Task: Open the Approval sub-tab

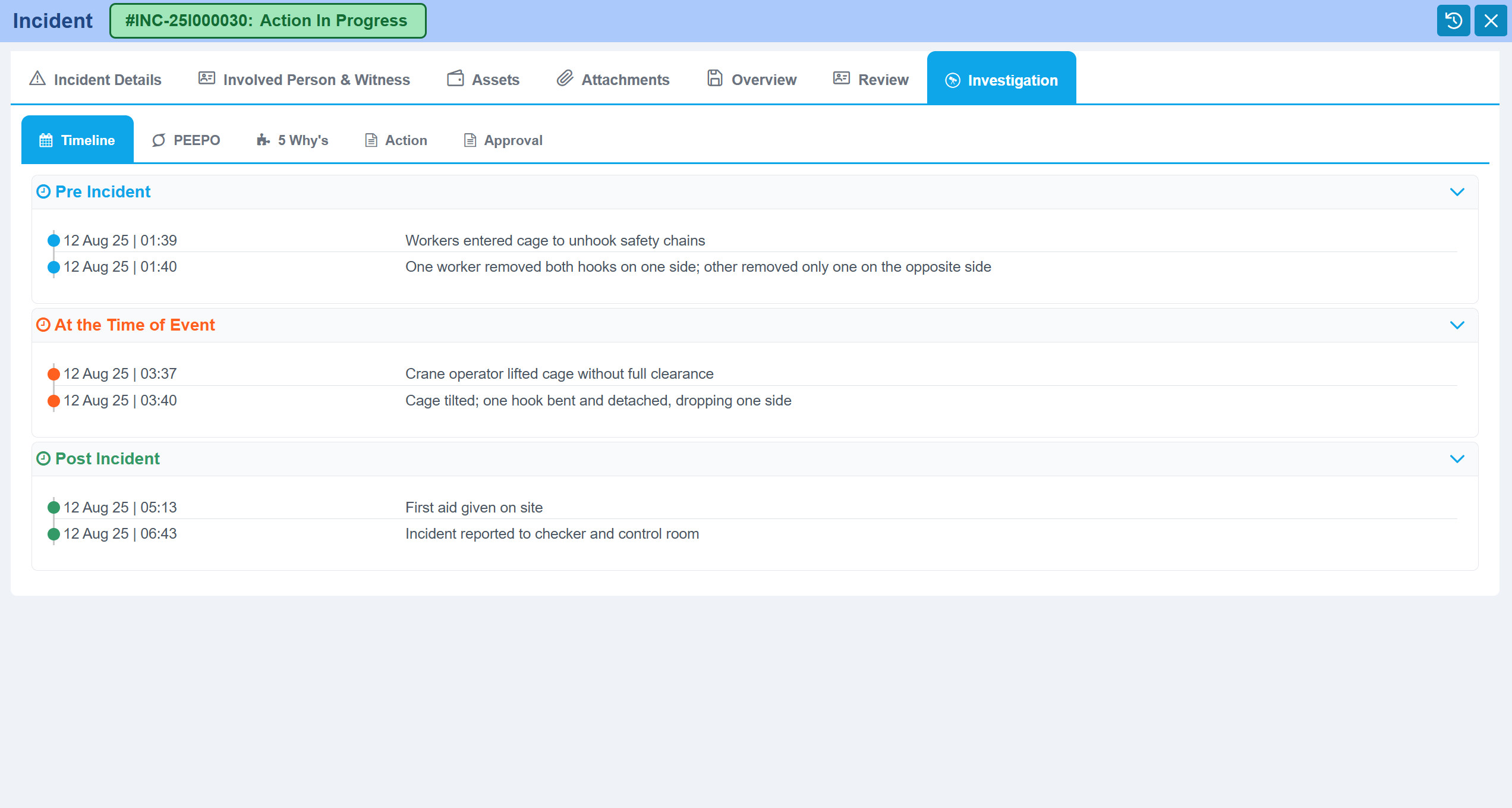Action: coord(503,140)
